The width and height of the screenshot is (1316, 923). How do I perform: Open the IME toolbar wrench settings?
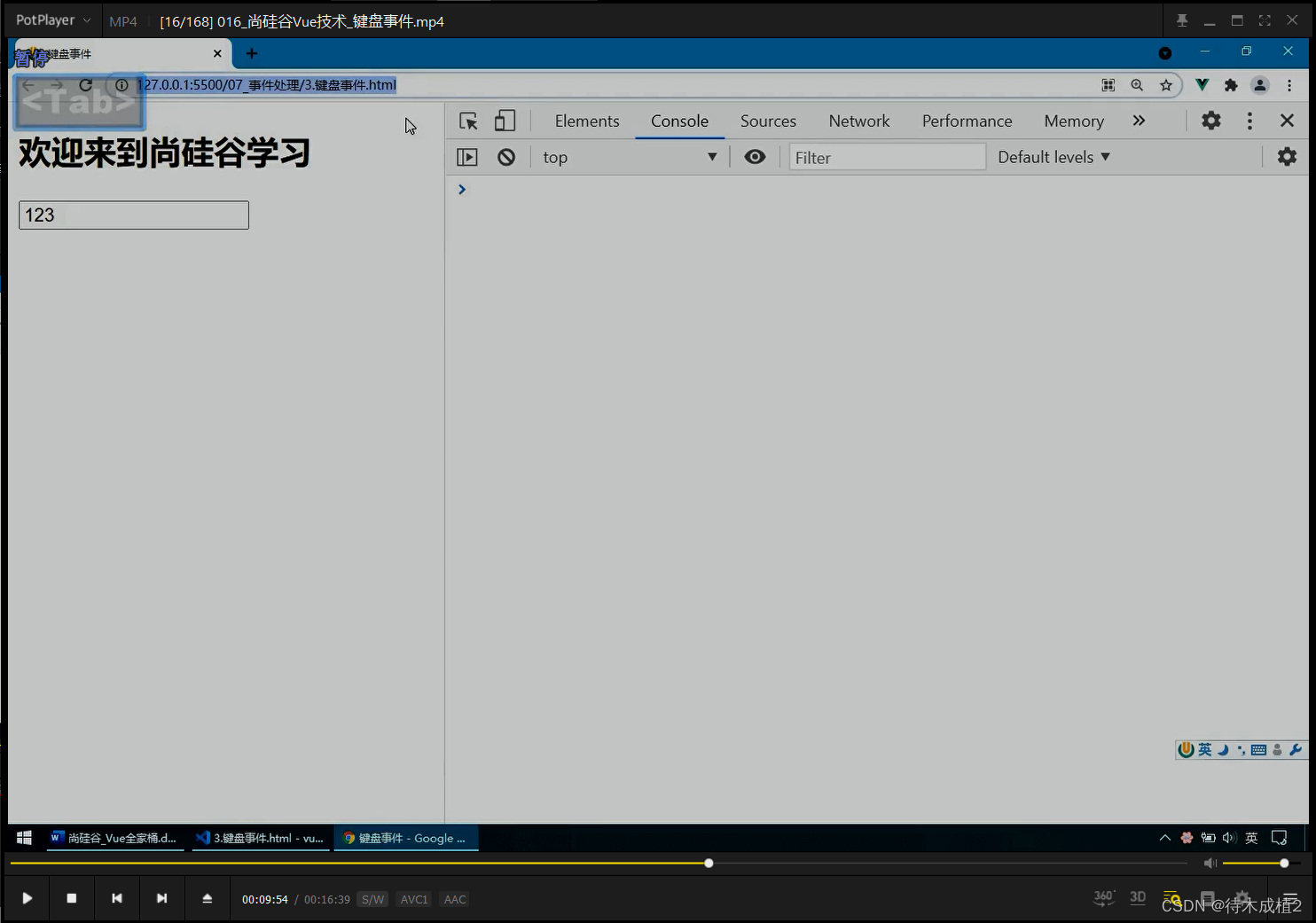click(x=1296, y=750)
